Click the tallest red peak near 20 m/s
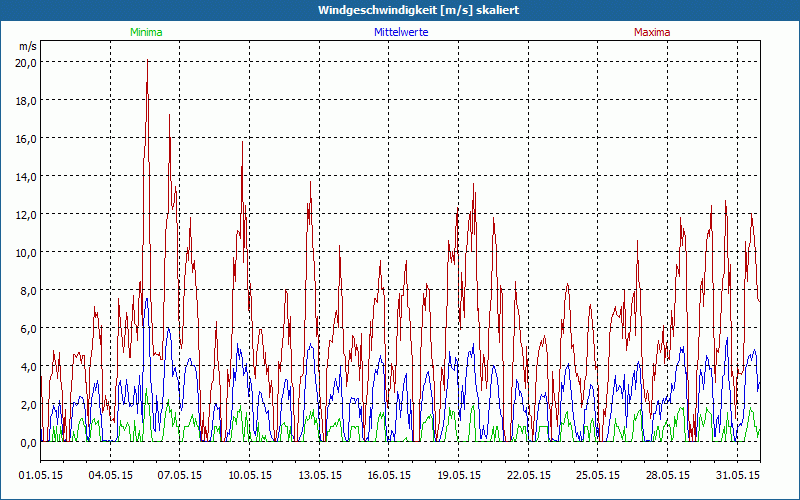 click(x=147, y=64)
